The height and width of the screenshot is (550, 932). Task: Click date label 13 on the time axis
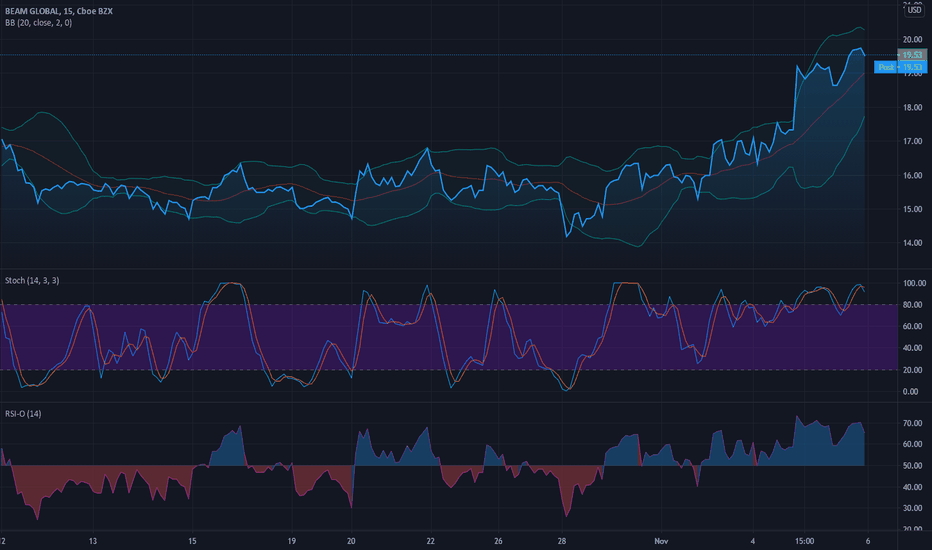pos(93,541)
